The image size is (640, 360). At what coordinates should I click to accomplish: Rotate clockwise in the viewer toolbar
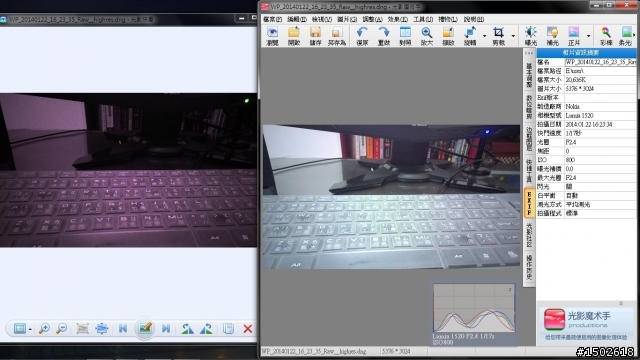point(206,329)
